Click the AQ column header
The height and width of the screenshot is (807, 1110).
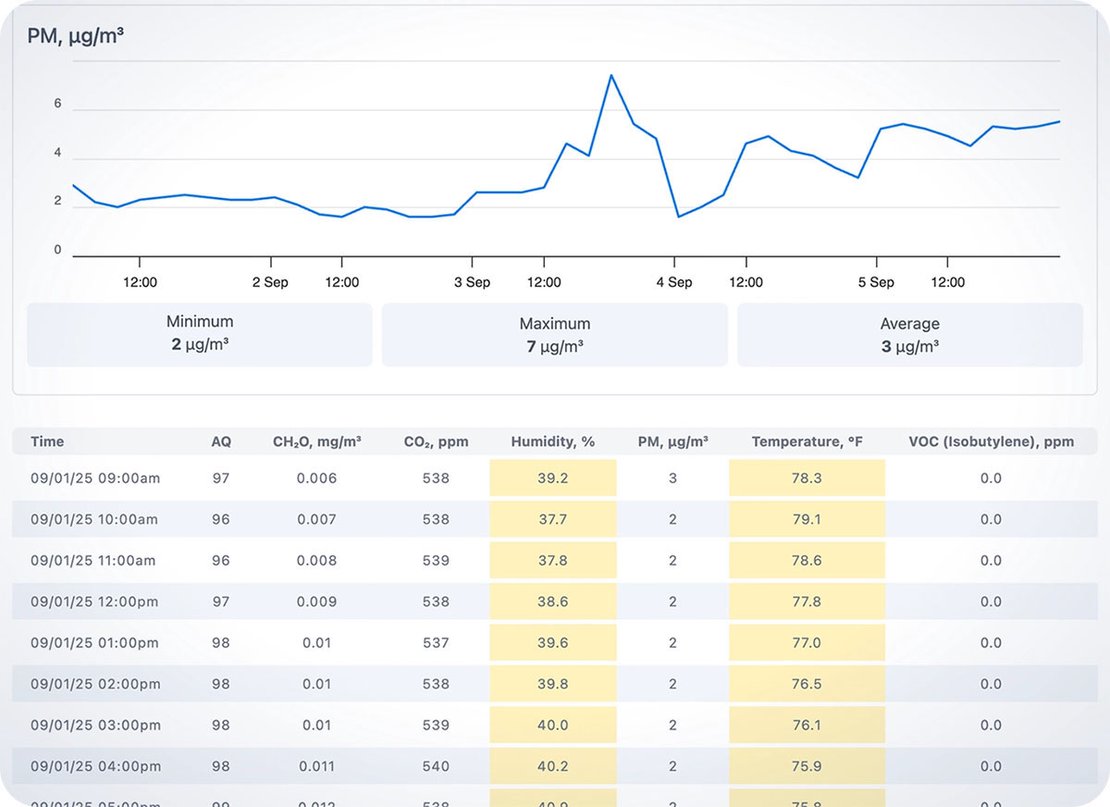[x=221, y=441]
